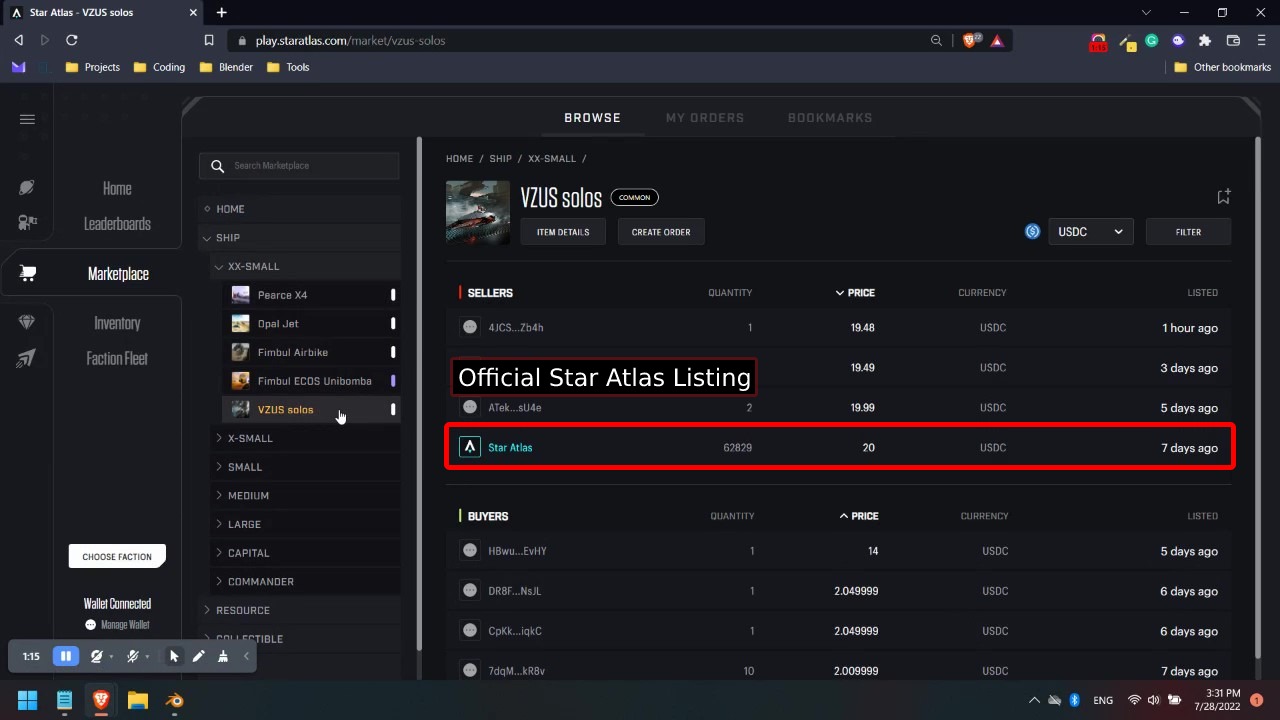Bookmark this page in the address bar

click(x=209, y=40)
